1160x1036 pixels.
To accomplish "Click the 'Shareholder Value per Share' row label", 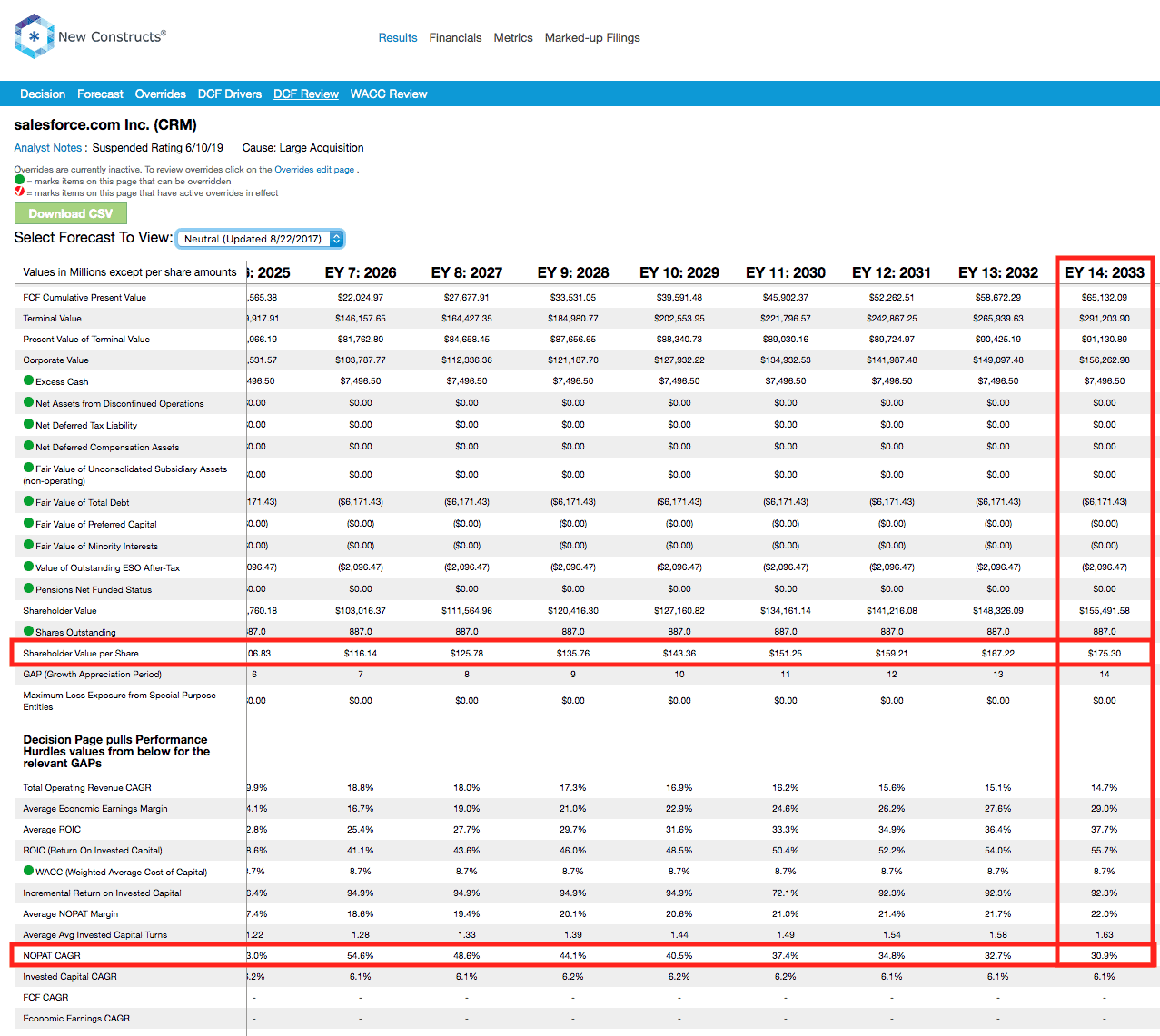I will coord(81,654).
